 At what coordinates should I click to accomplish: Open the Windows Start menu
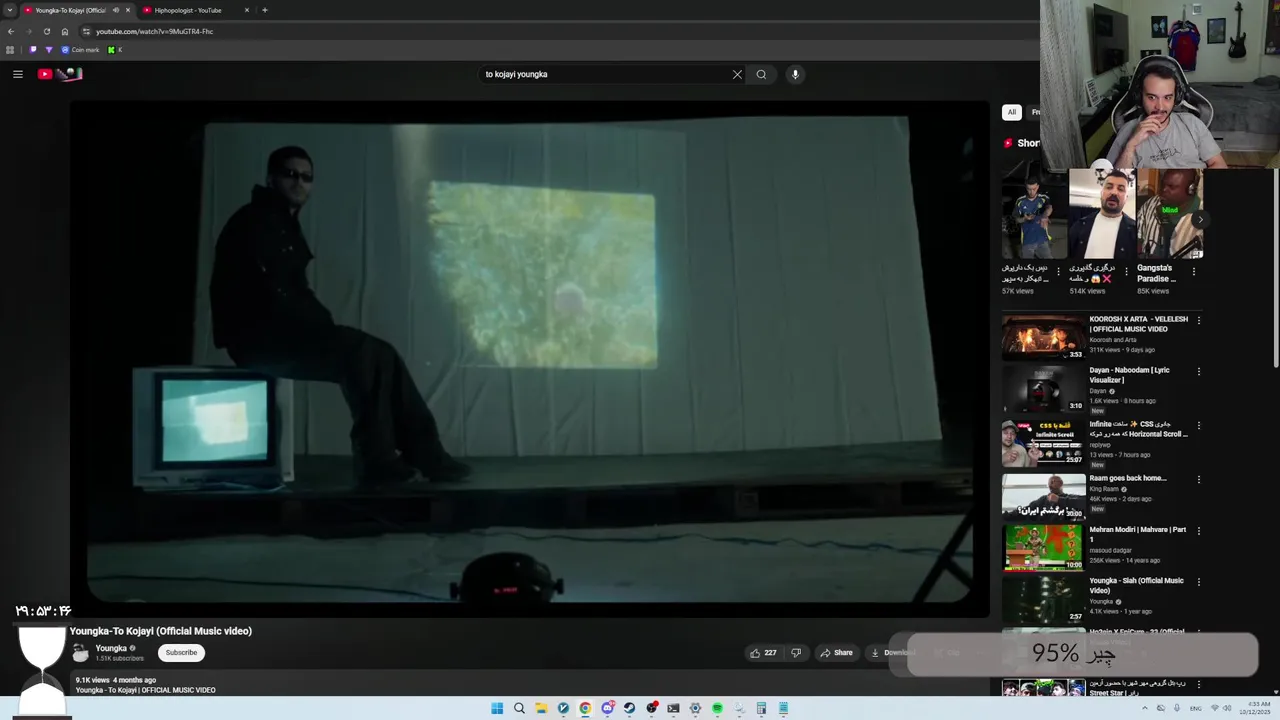tap(497, 708)
